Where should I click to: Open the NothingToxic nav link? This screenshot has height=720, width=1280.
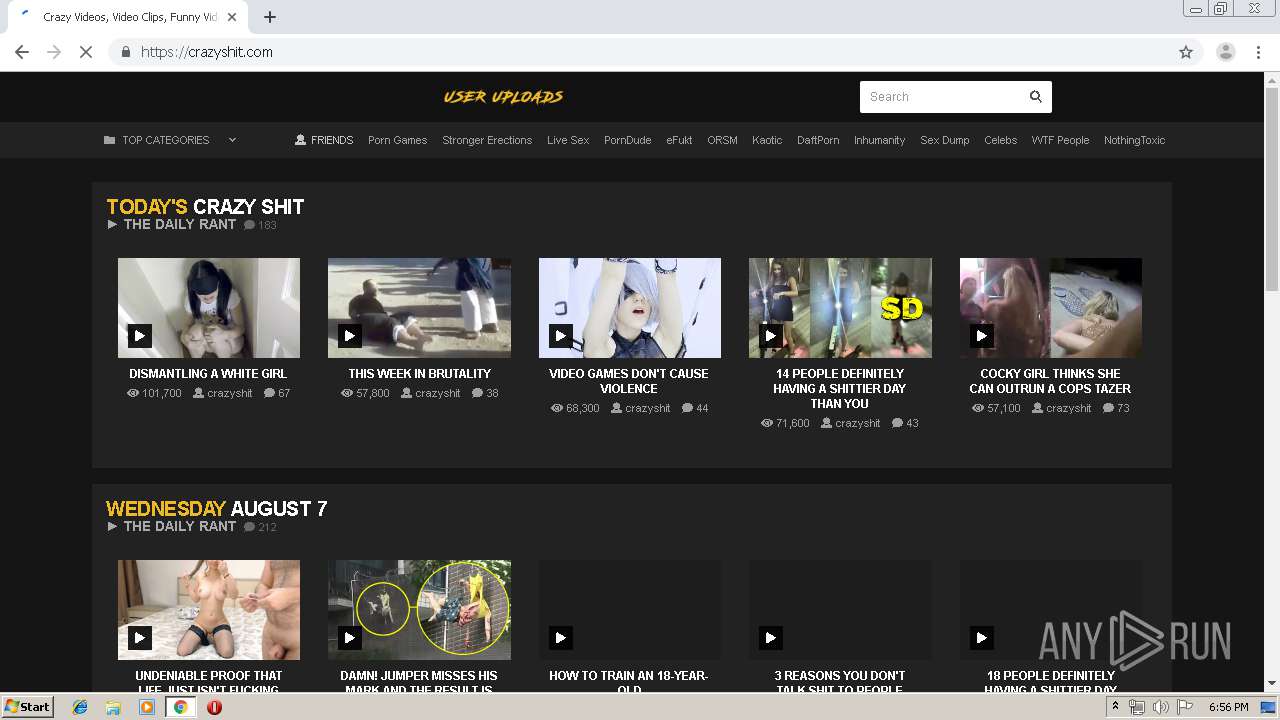[1134, 140]
